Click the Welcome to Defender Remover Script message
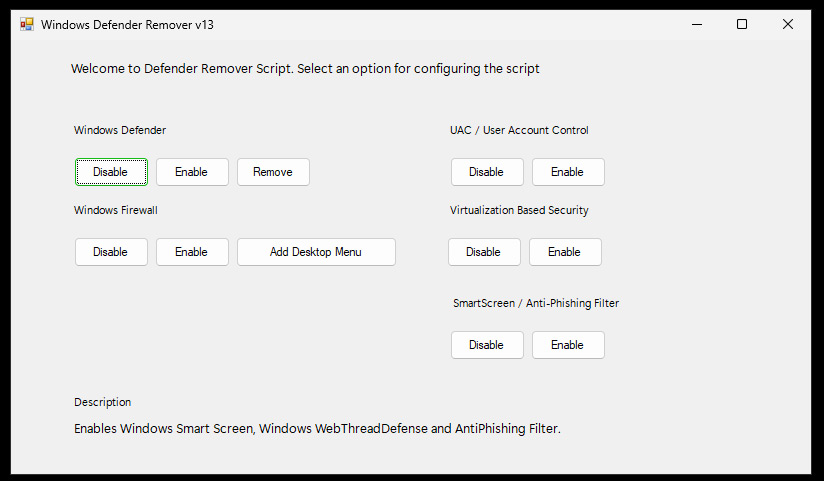This screenshot has width=824, height=481. [305, 69]
